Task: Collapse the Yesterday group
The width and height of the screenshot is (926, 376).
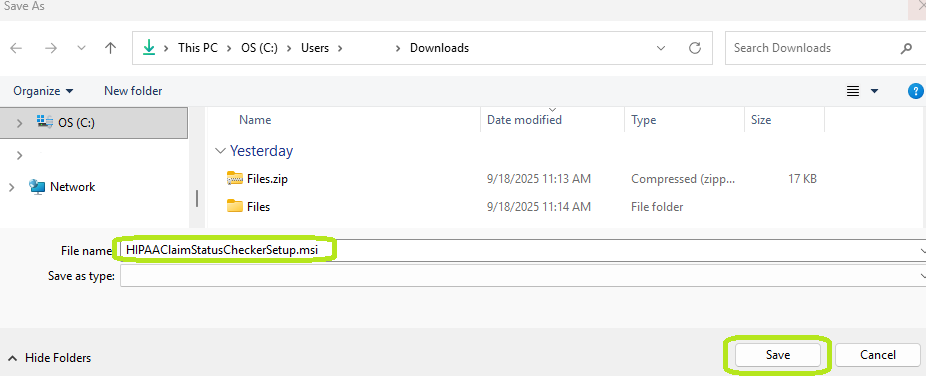Action: click(220, 151)
